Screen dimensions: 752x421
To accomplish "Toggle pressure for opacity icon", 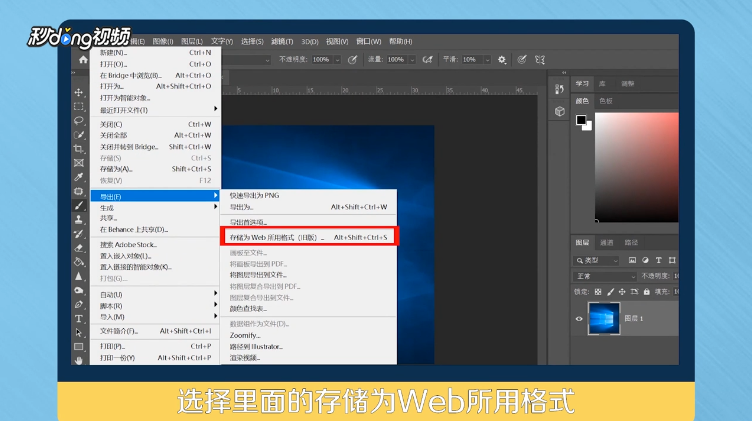I will pyautogui.click(x=352, y=59).
